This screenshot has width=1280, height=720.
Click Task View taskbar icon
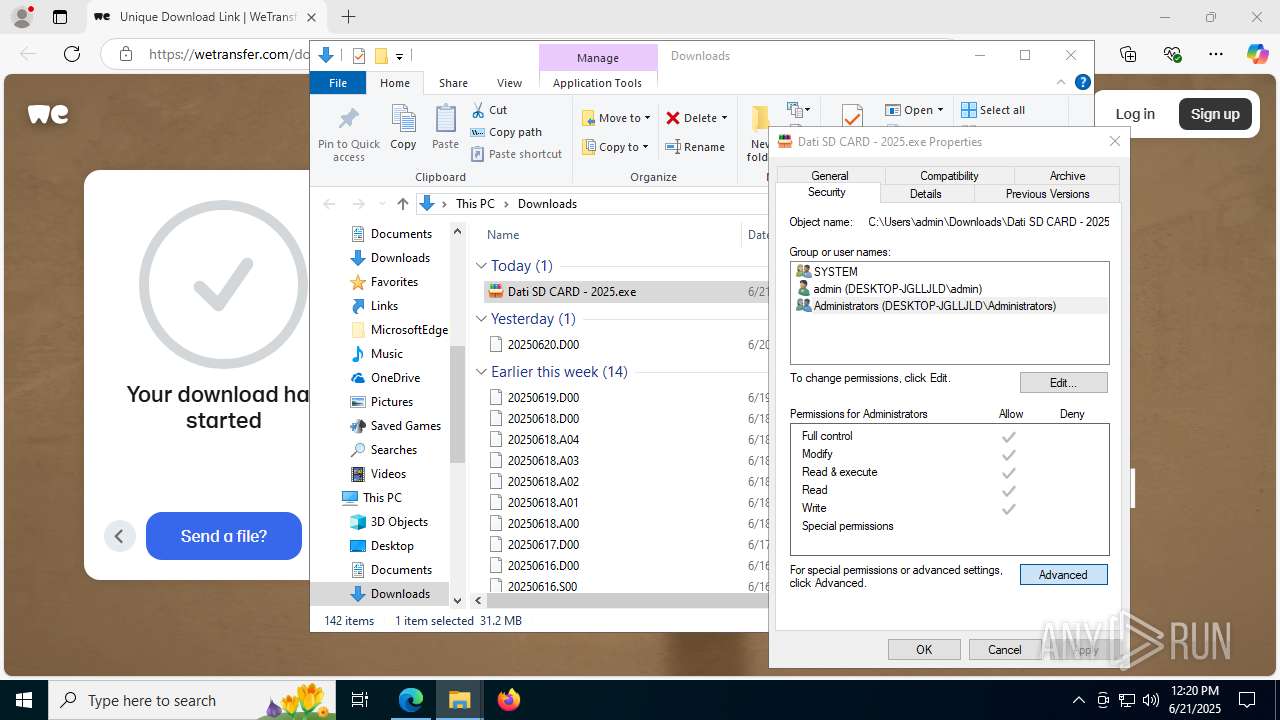click(x=361, y=700)
